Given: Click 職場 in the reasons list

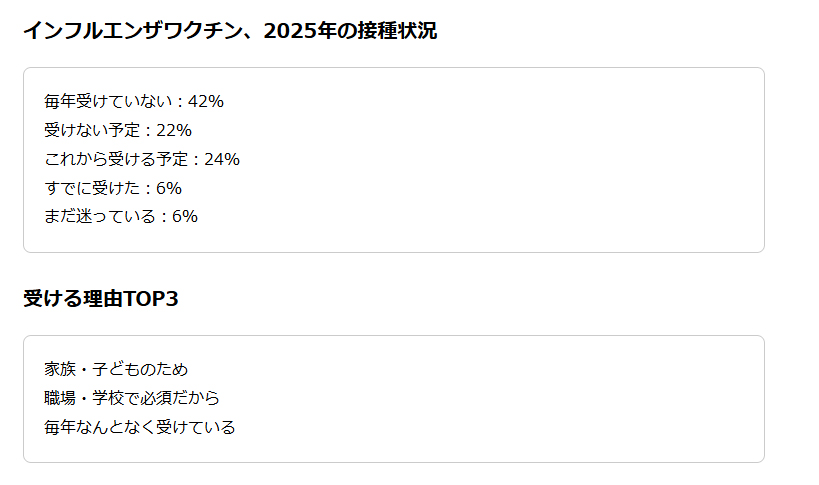Looking at the screenshot, I should [60, 398].
